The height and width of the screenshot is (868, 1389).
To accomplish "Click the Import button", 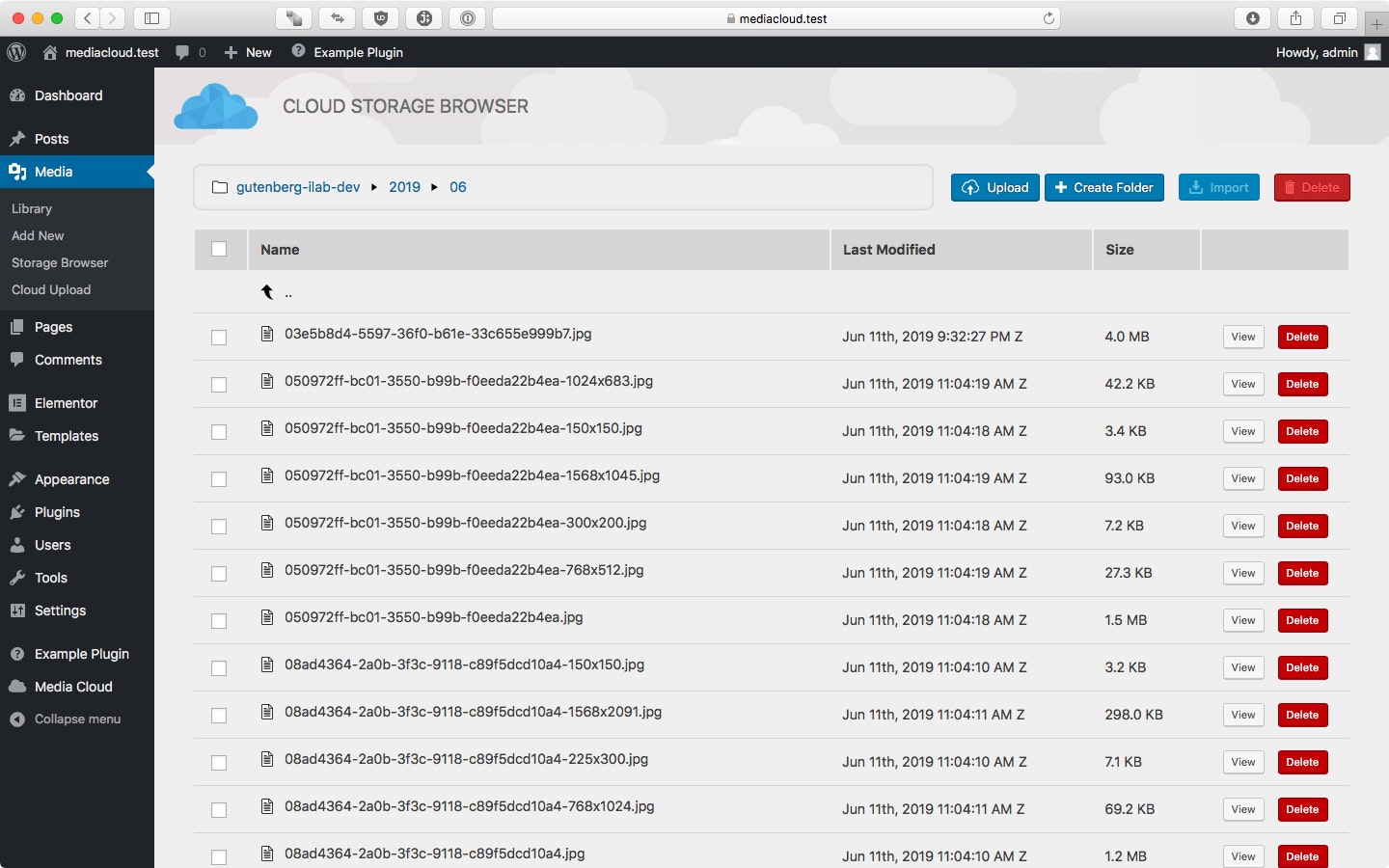I will pos(1219,187).
